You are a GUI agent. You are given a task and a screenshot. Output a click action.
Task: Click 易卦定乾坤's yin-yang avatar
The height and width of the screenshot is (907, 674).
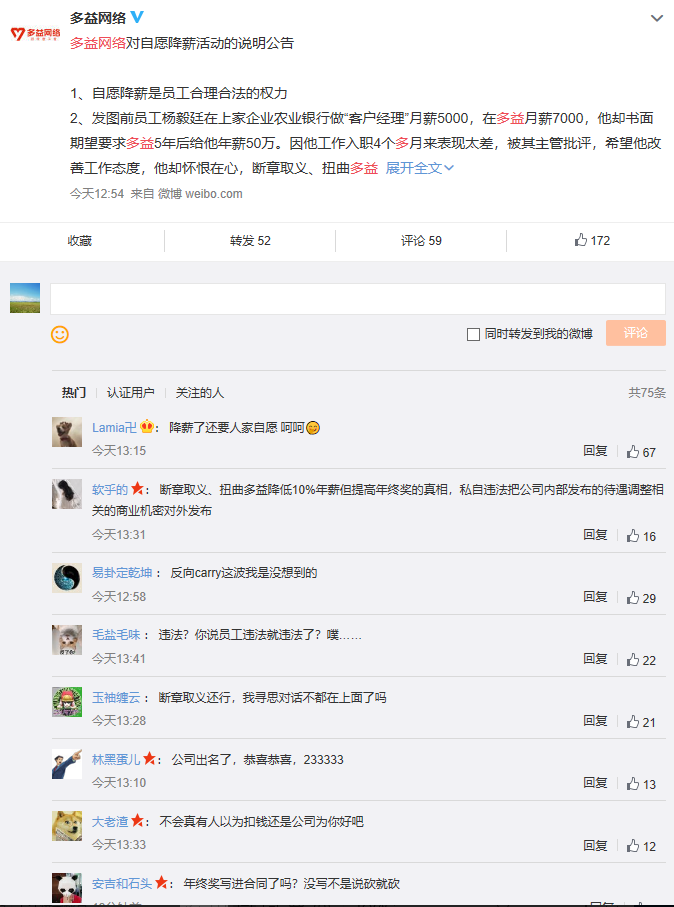coord(67,577)
